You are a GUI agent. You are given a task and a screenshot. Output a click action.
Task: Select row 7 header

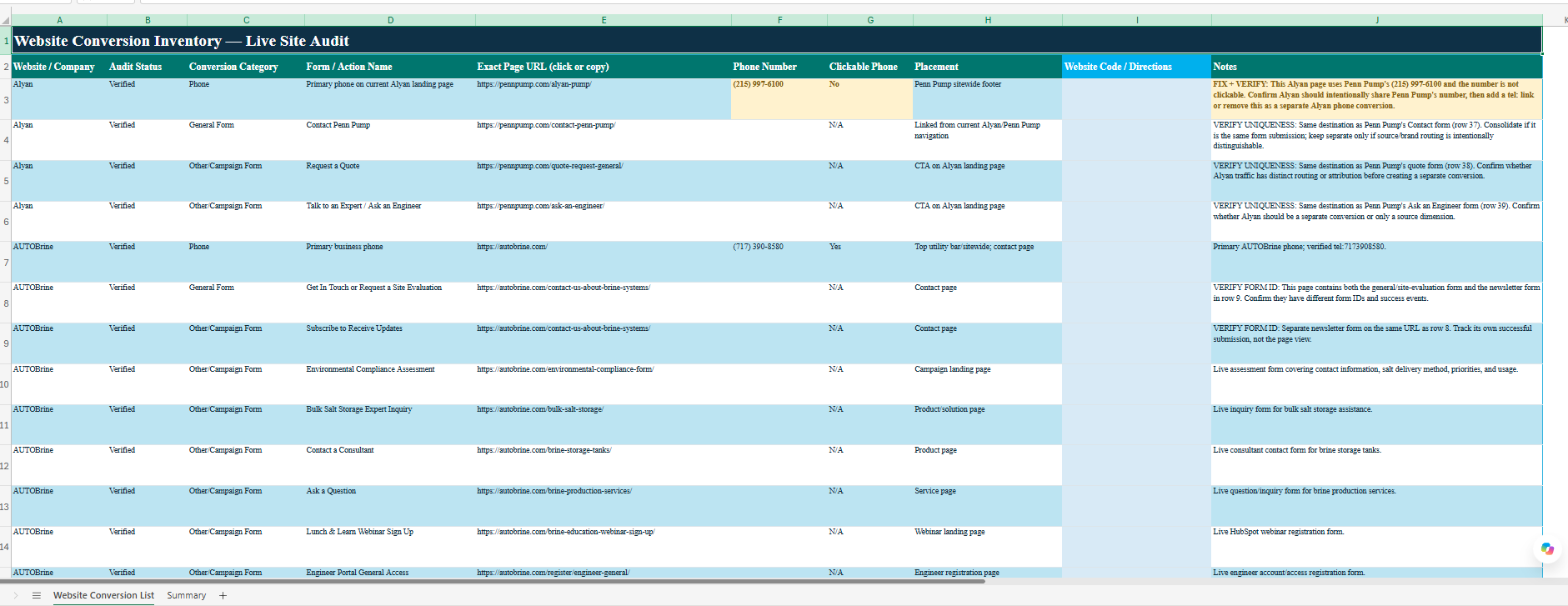(6, 263)
